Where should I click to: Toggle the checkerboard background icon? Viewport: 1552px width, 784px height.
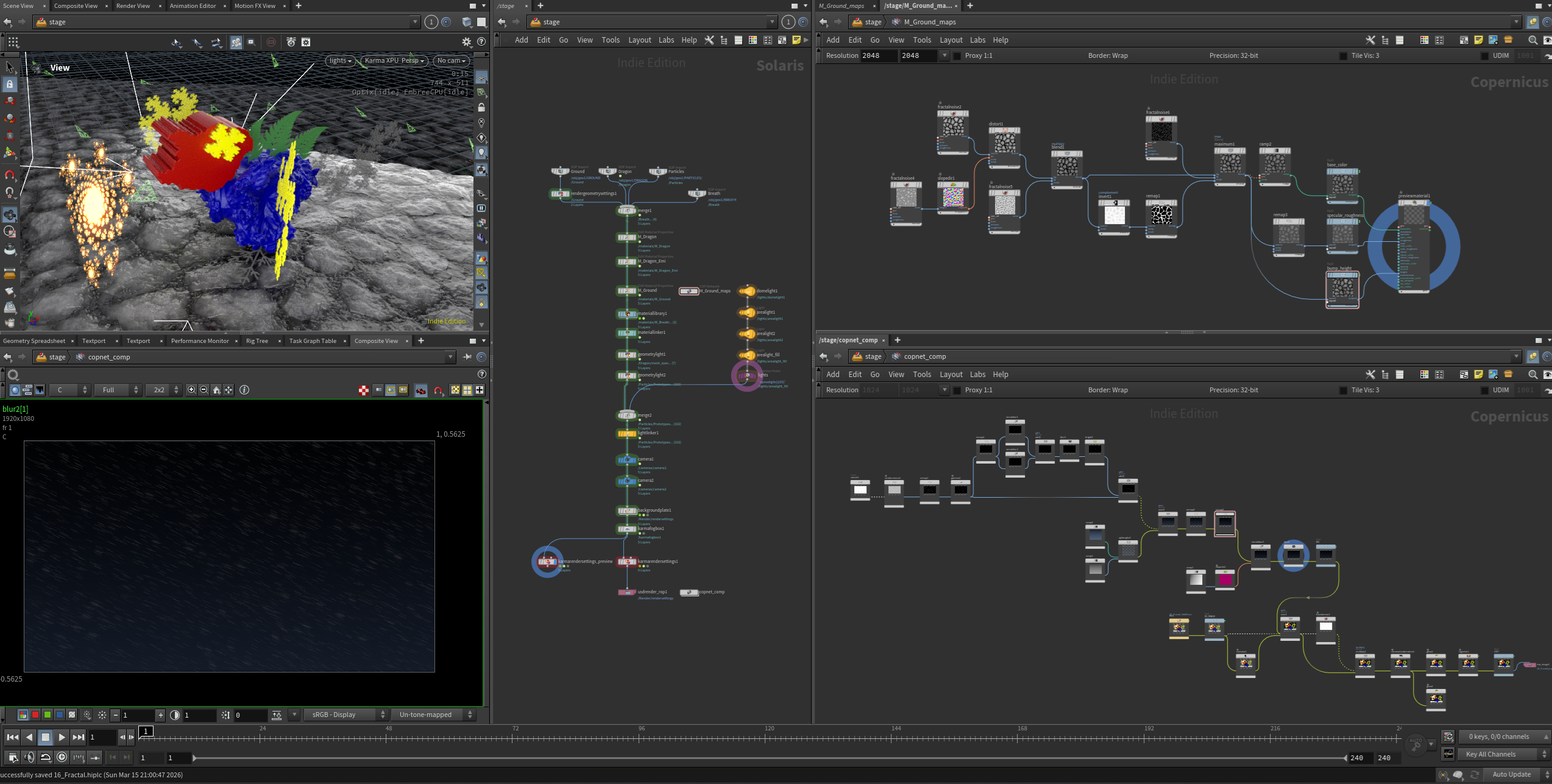coord(364,390)
